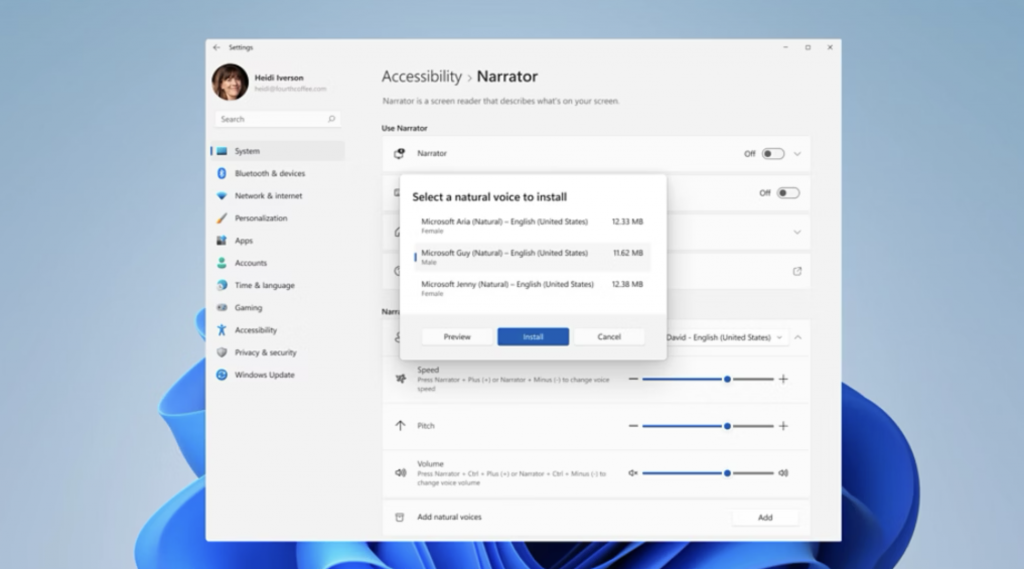
Task: Decrease pitch with the minus icon
Action: coord(633,426)
